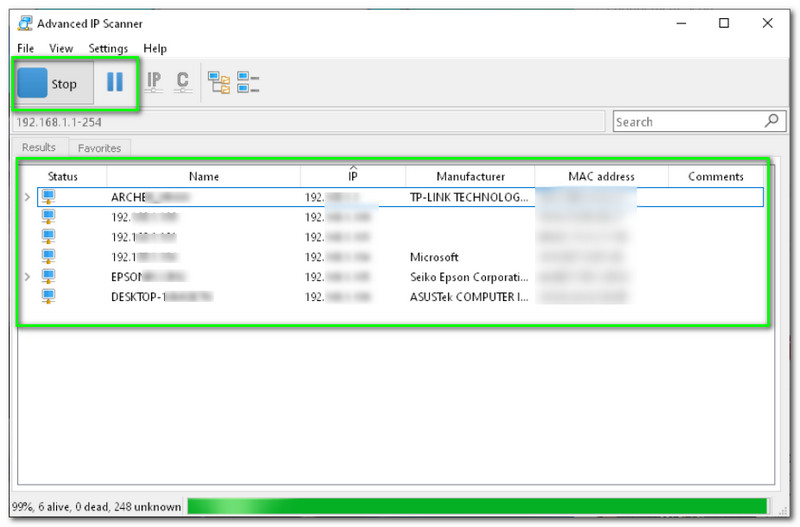Viewport: 800px width, 527px height.
Task: Switch to the Favorites tab
Action: point(100,148)
